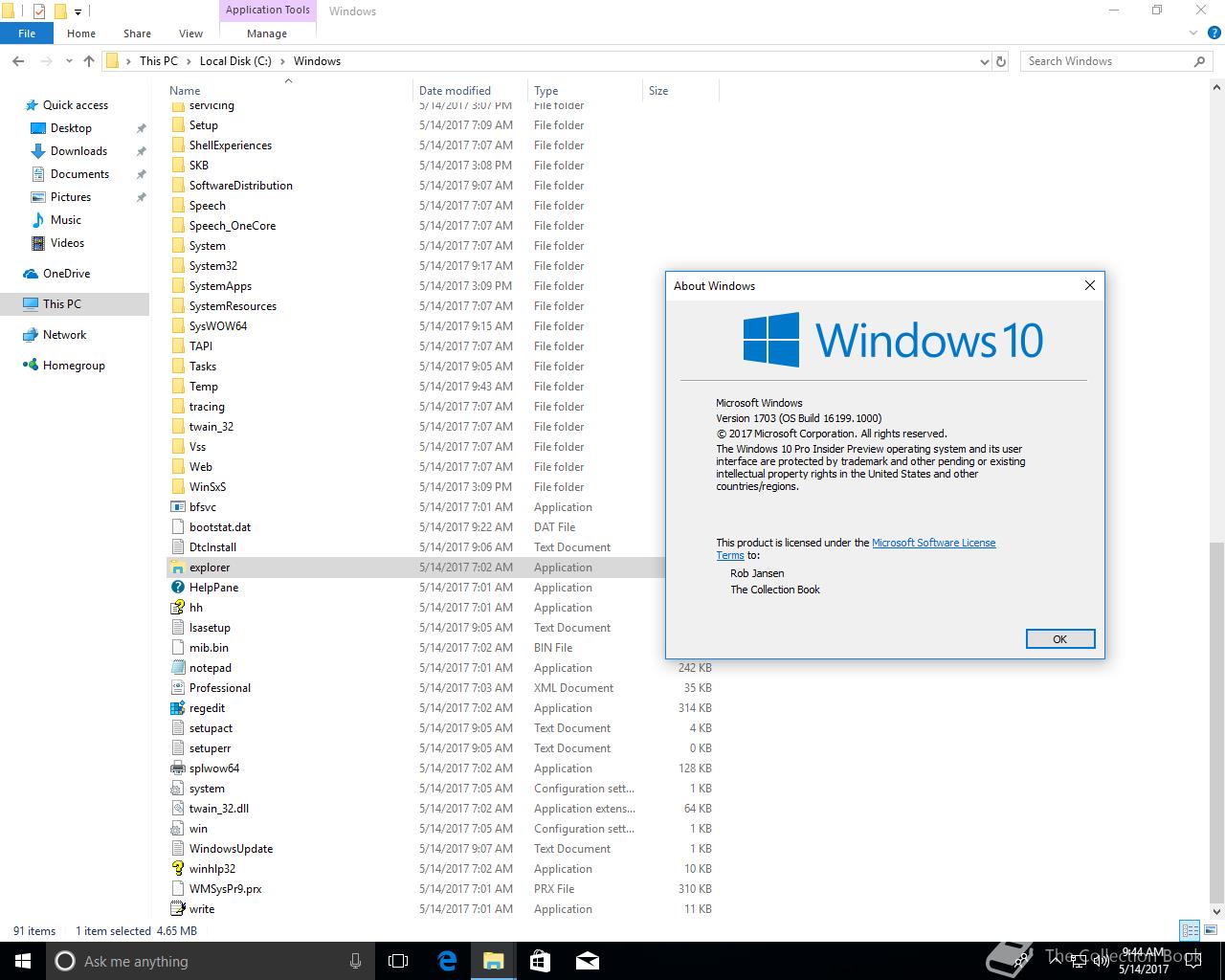
Task: Click Cortana microphone icon
Action: pos(356,961)
